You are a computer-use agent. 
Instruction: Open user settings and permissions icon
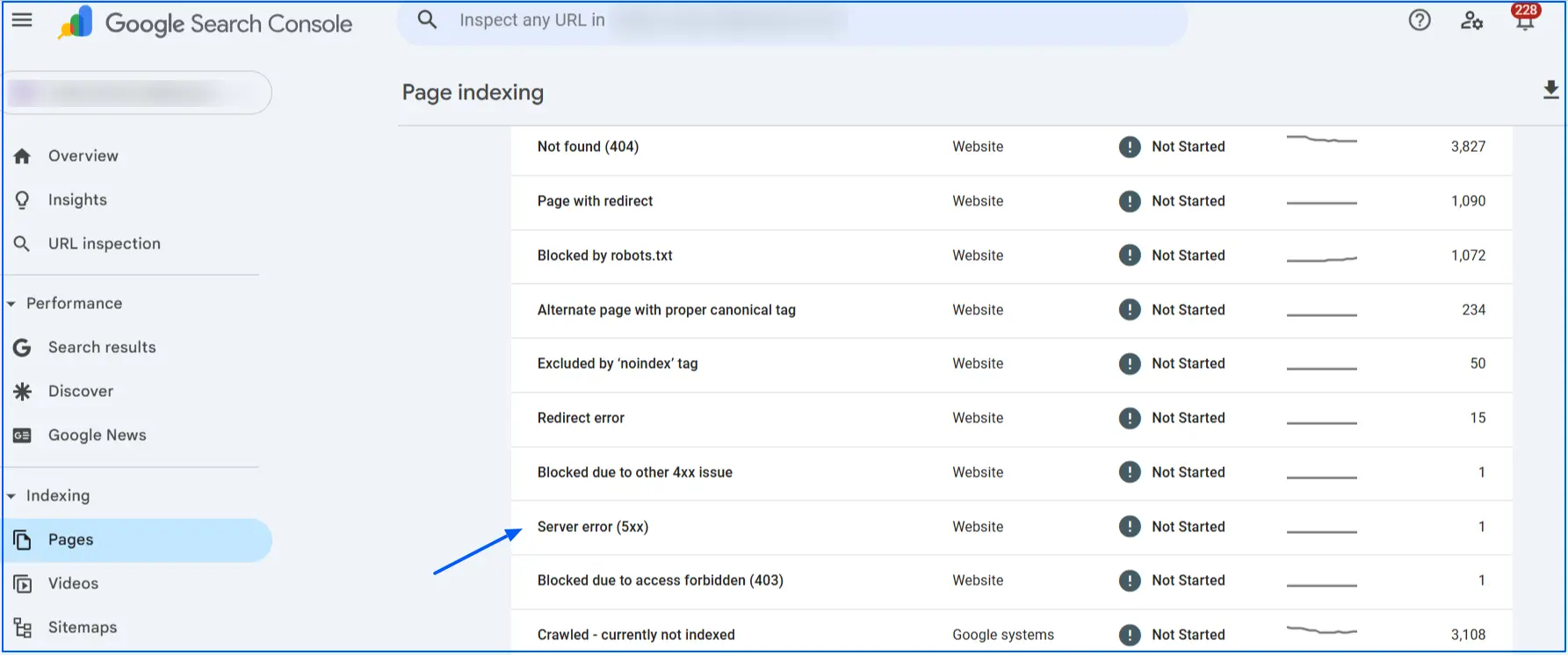1472,20
